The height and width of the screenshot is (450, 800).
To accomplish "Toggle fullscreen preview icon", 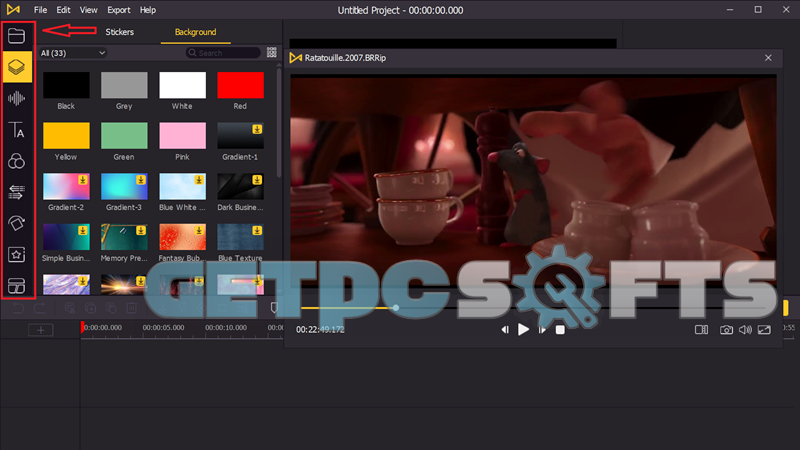I will coord(764,330).
